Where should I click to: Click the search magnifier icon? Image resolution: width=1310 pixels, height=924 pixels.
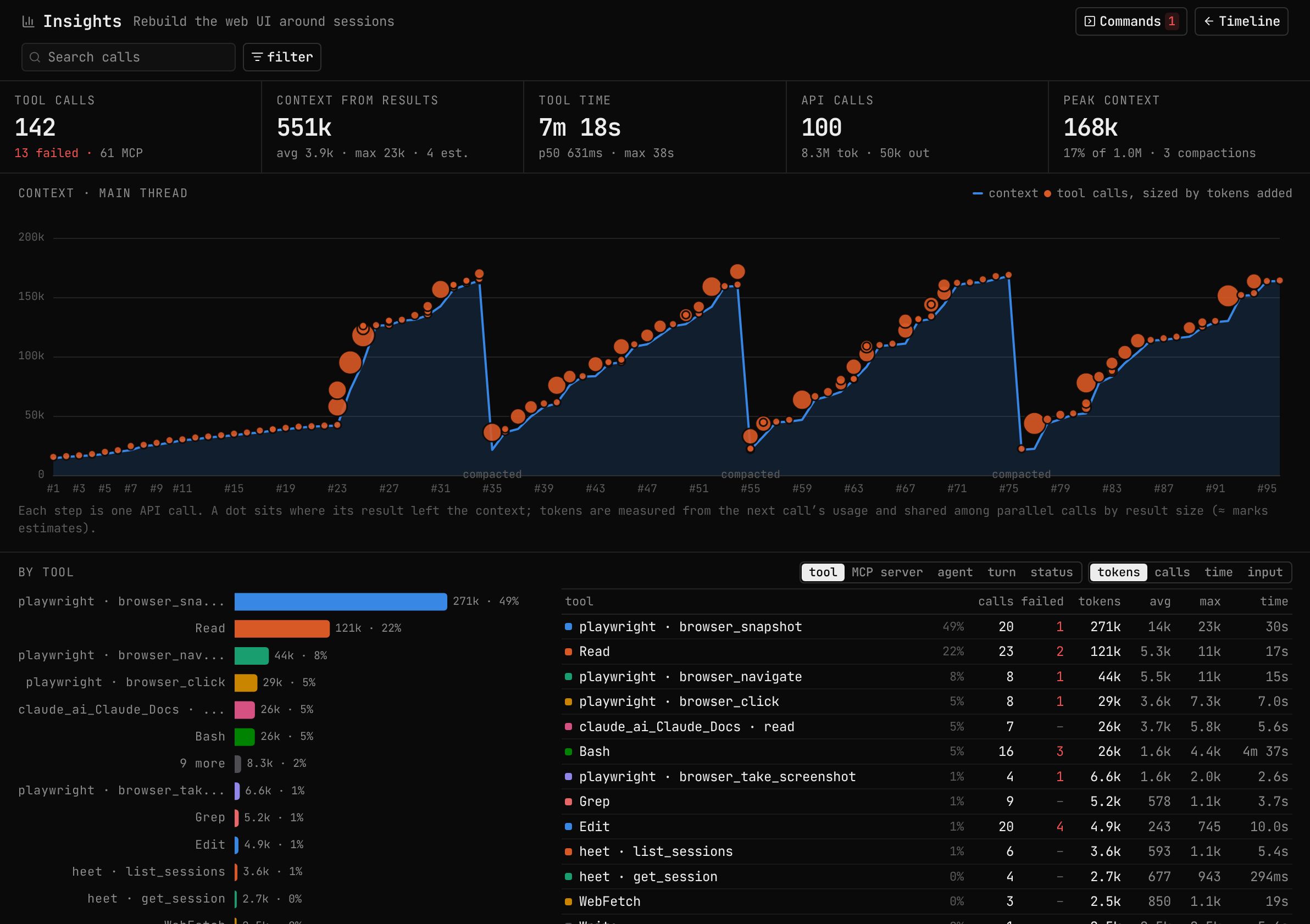tap(35, 57)
